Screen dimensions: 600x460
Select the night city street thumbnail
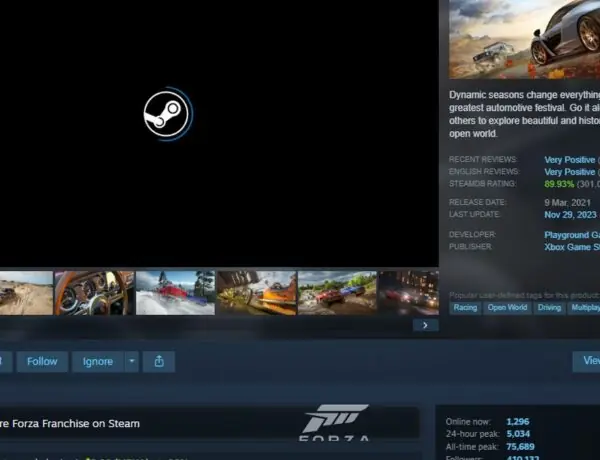(409, 293)
